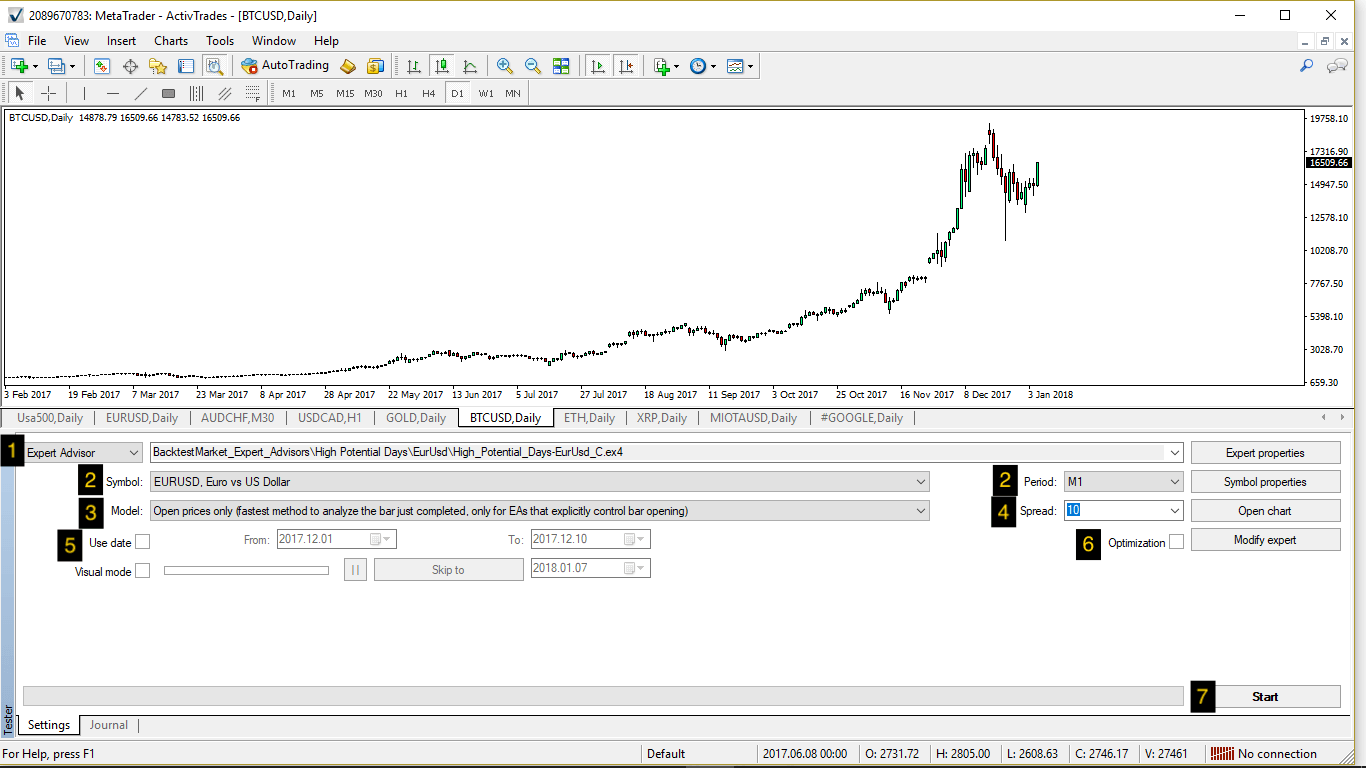
Task: Zoom out of the chart
Action: [533, 66]
